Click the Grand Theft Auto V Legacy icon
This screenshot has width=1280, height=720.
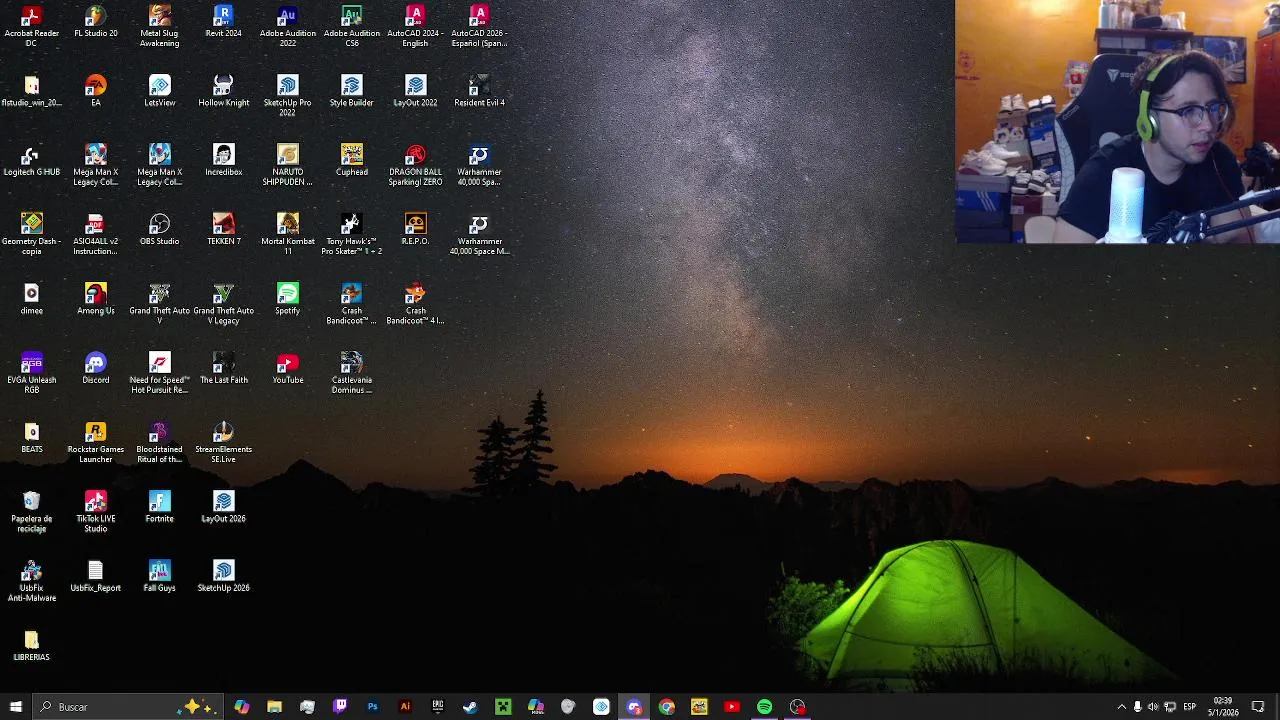(223, 304)
